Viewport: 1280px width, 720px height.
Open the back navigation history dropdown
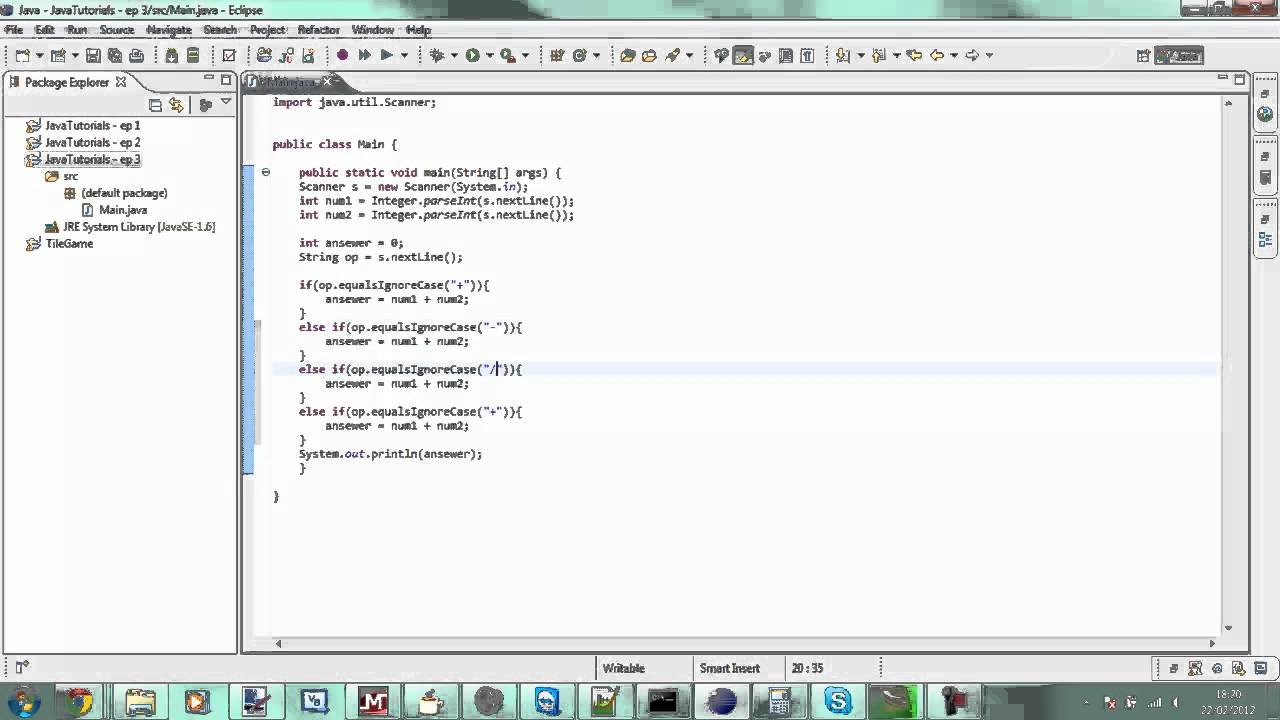pyautogui.click(x=954, y=56)
